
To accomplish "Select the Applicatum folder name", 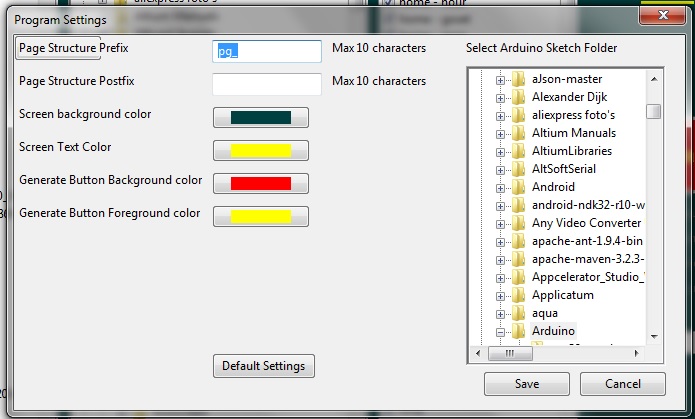I will pyautogui.click(x=562, y=295).
